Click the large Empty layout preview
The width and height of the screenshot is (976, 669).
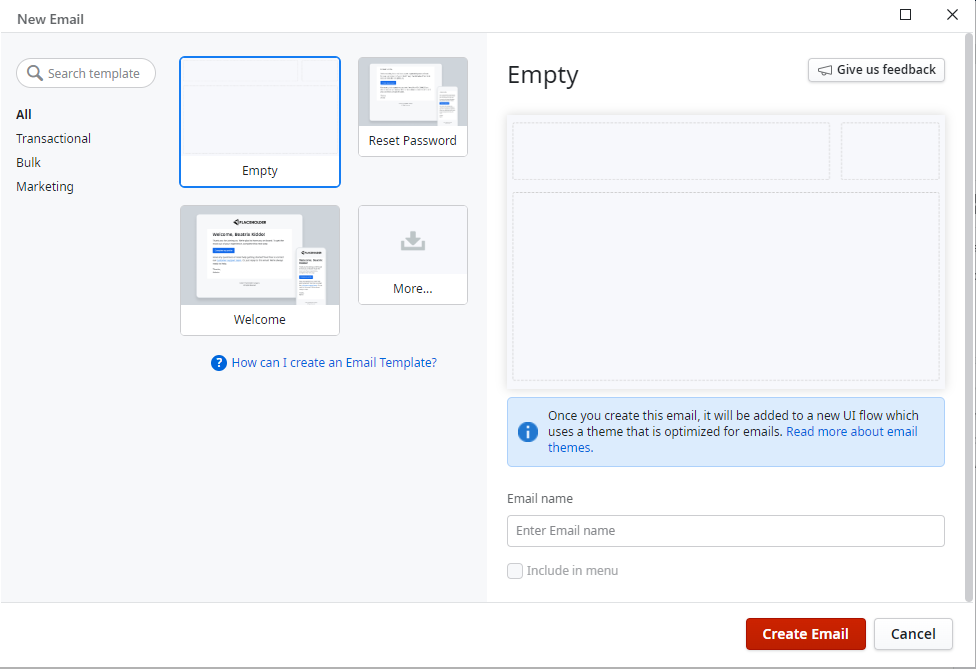coord(726,251)
